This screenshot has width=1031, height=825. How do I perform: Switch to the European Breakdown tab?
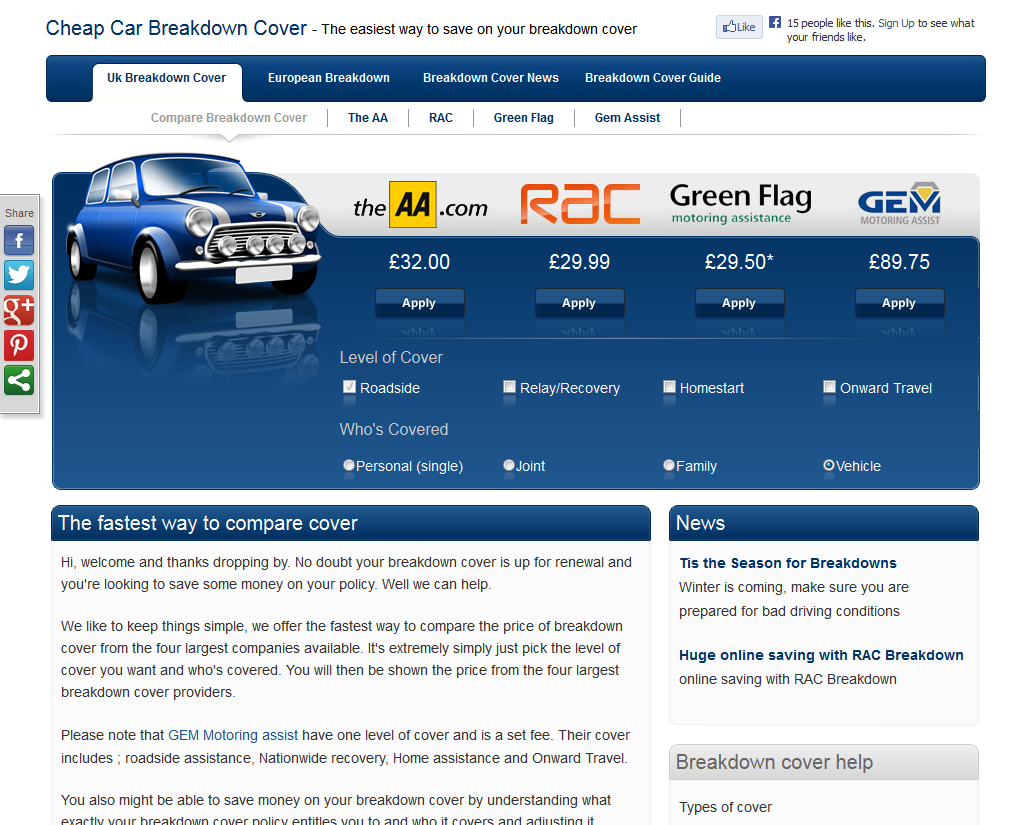(x=328, y=77)
